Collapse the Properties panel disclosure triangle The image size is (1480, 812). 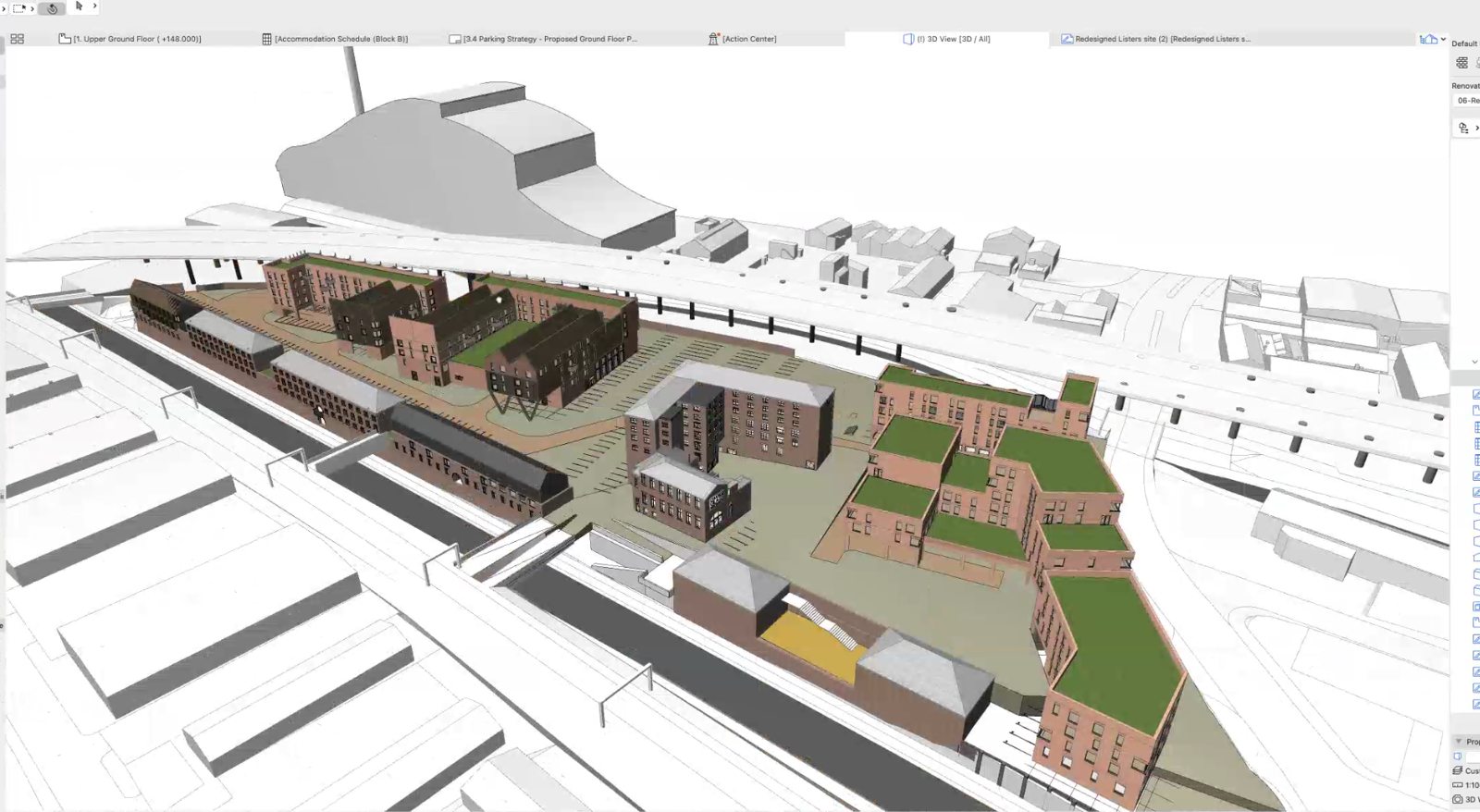1459,742
